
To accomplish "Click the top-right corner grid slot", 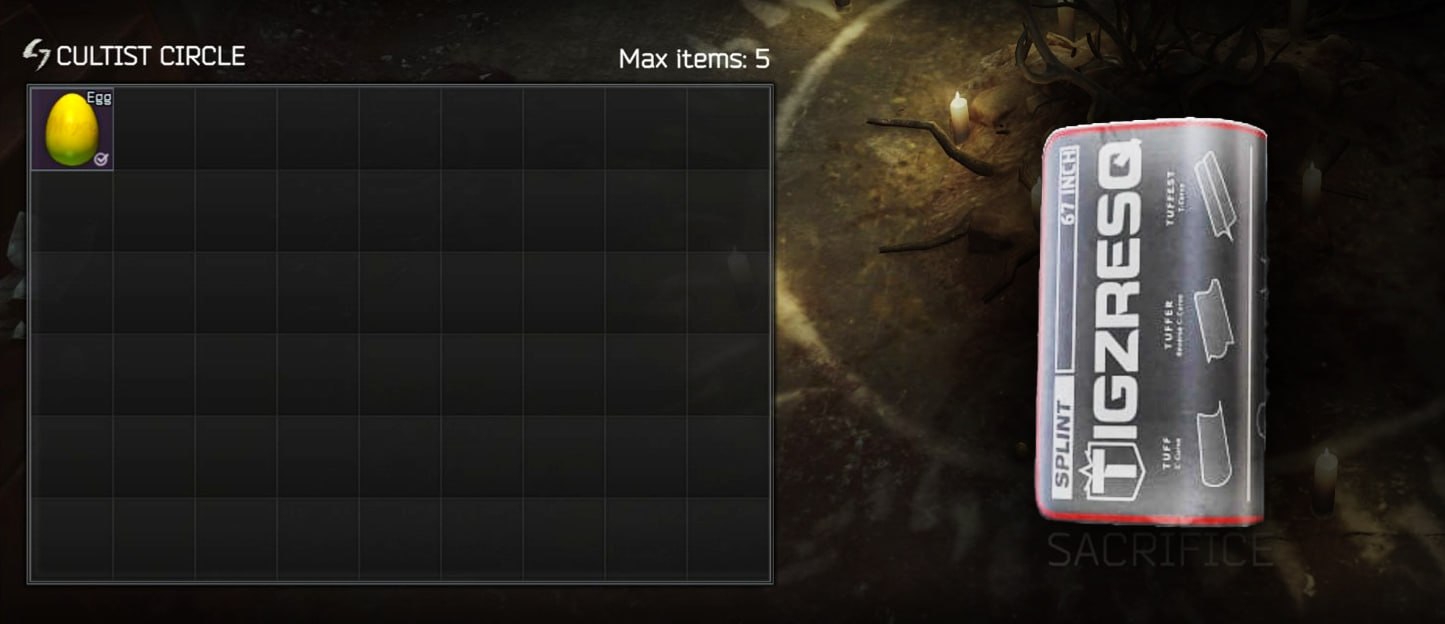I will click(x=728, y=129).
